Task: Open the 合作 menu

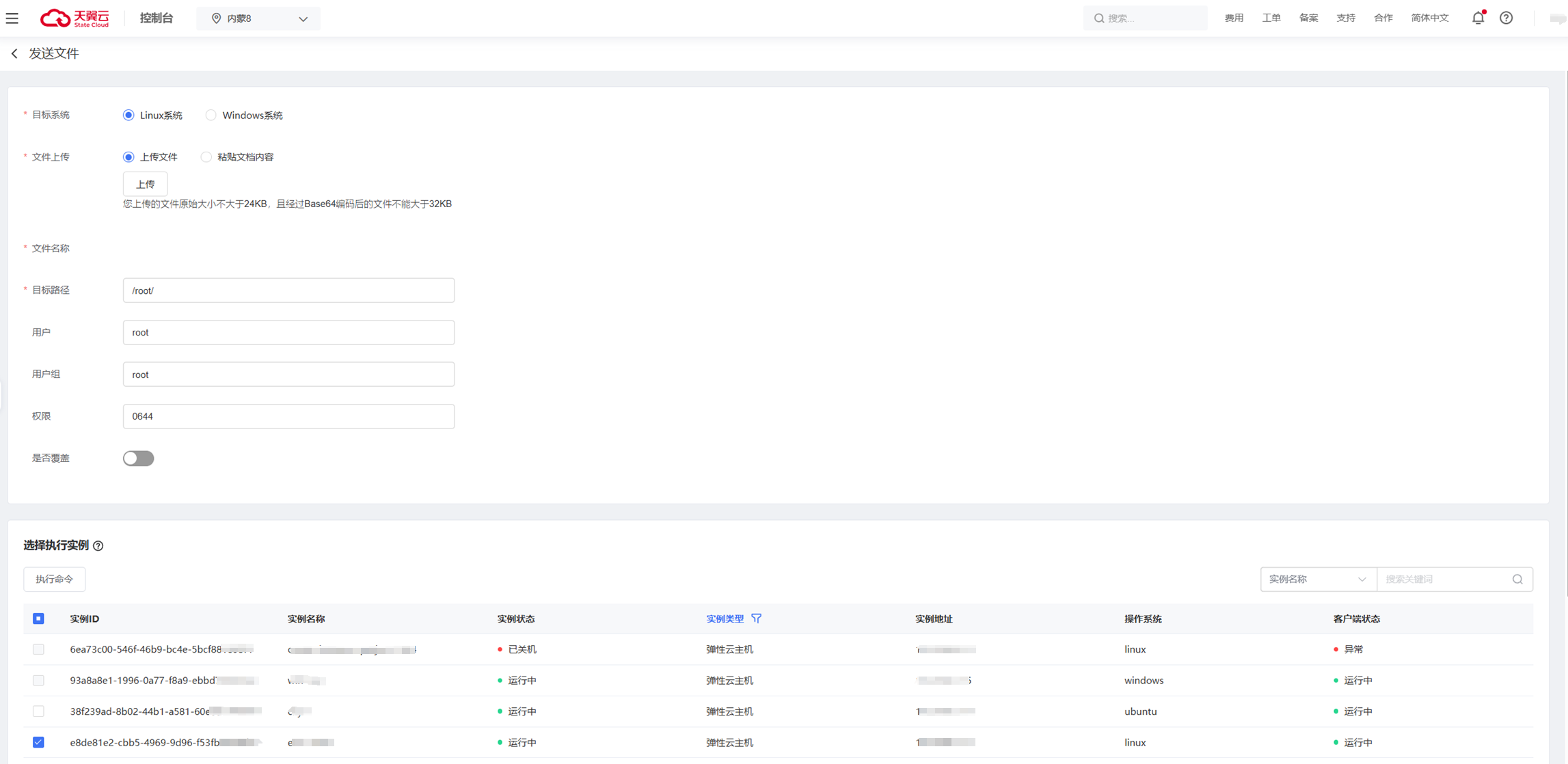Action: pos(1383,18)
